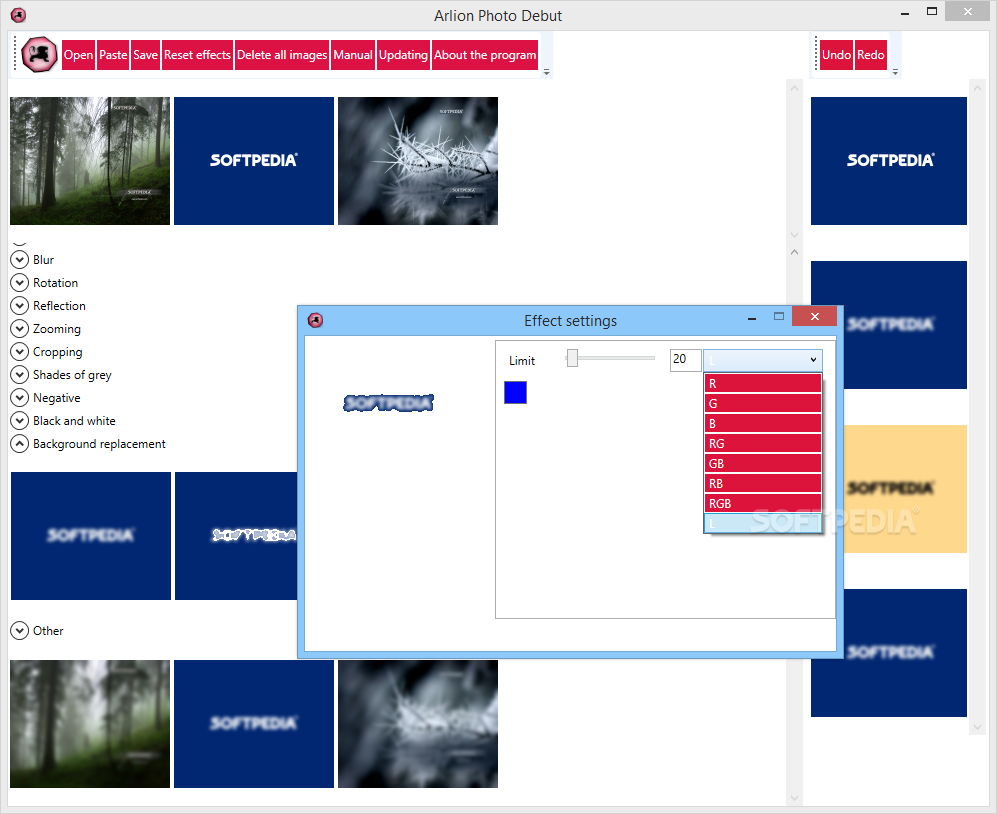Click Delete all images button

pos(282,55)
